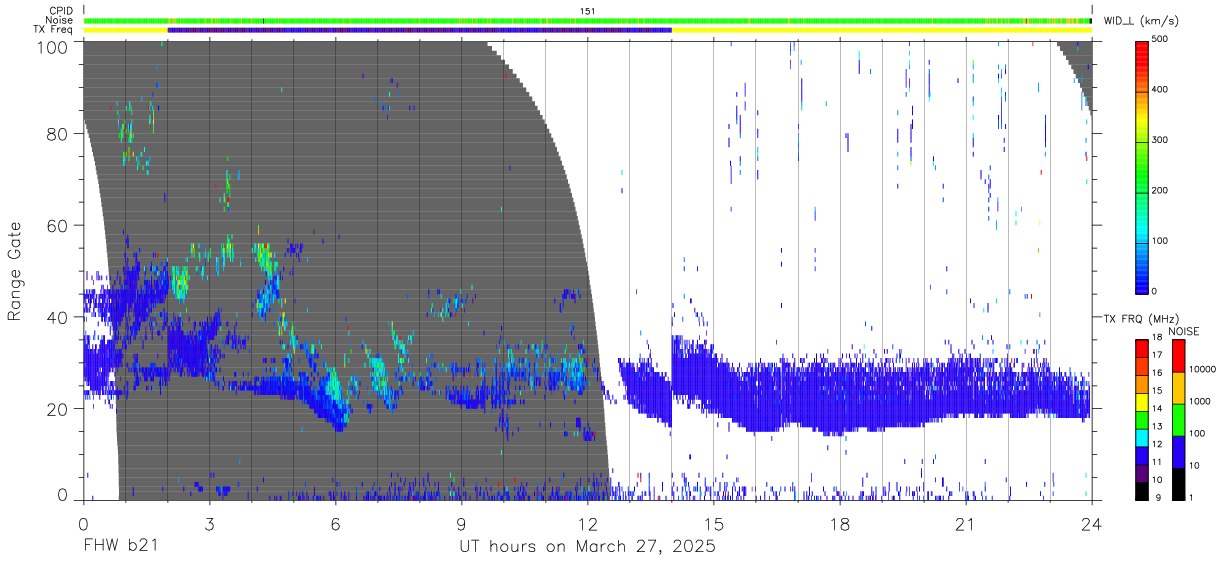Click the 1000 label on noise legend
This screenshot has width=1228, height=567.
[1202, 402]
